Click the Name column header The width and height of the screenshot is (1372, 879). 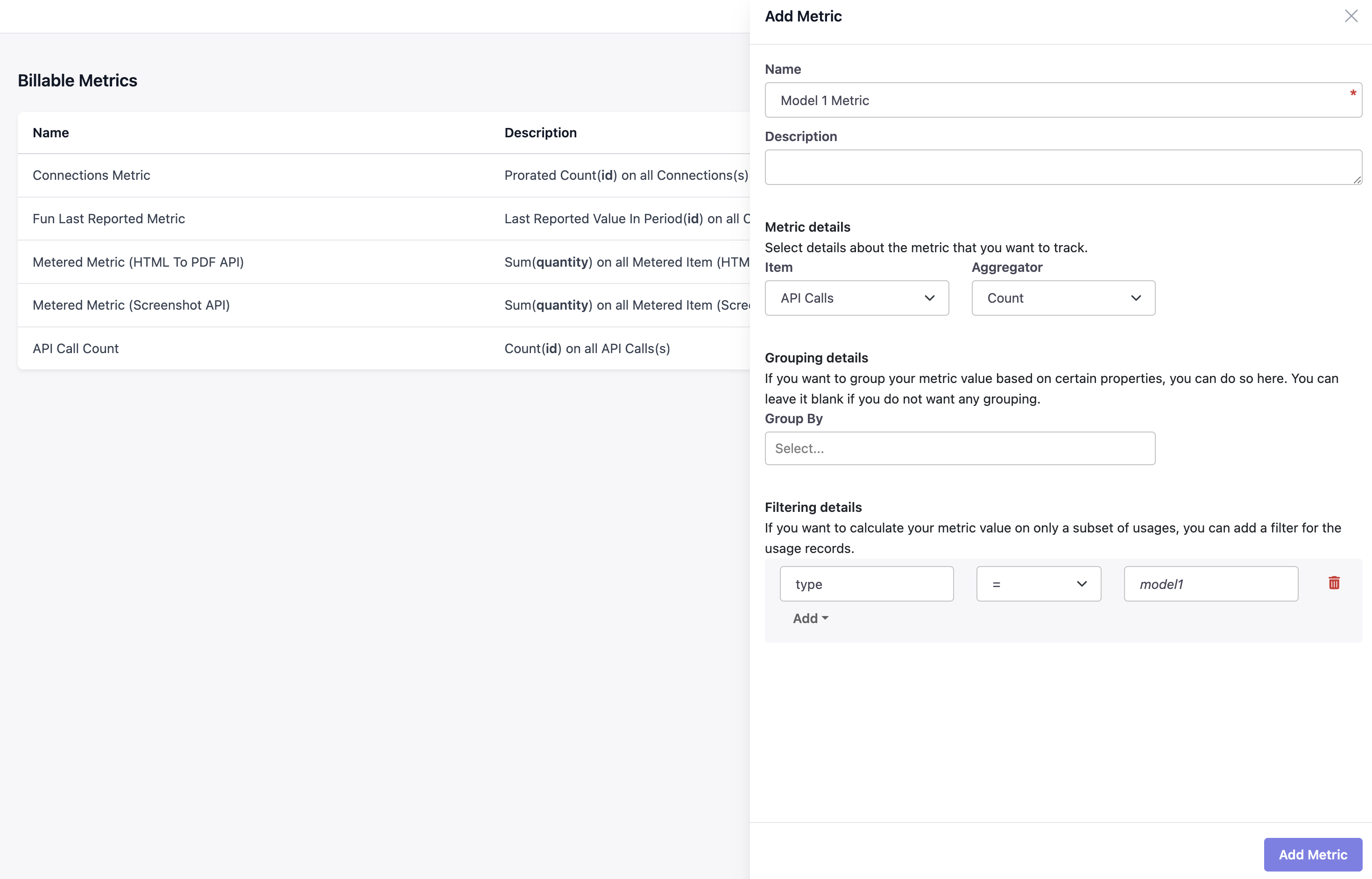(x=51, y=133)
